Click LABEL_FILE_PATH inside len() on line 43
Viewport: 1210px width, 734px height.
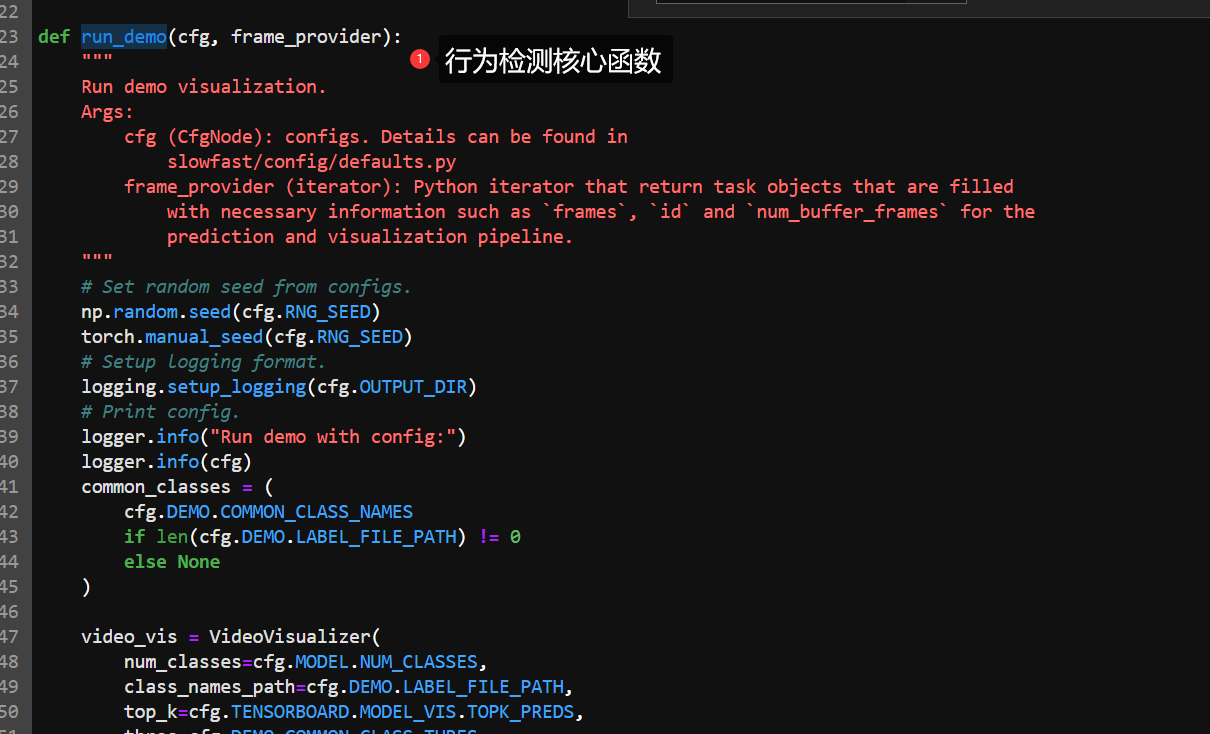[376, 536]
